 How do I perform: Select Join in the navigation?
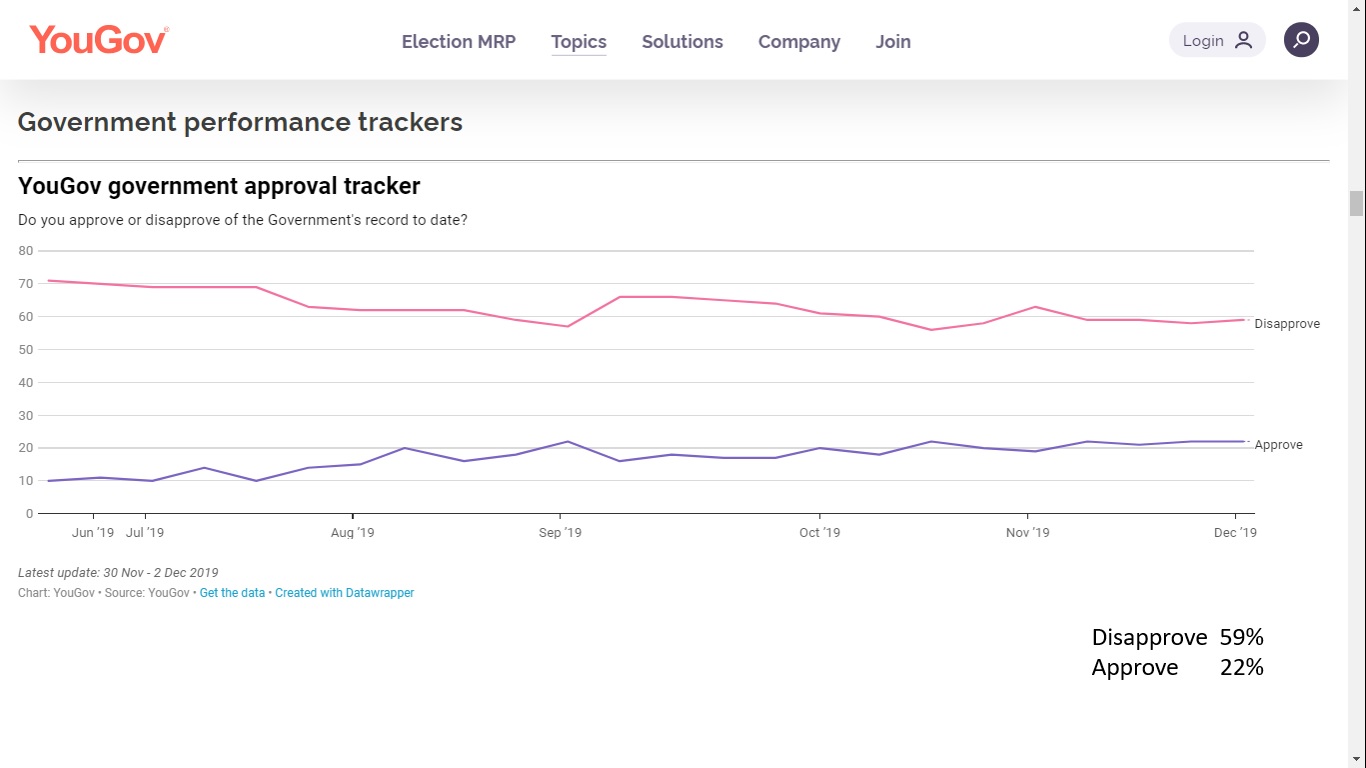point(893,41)
